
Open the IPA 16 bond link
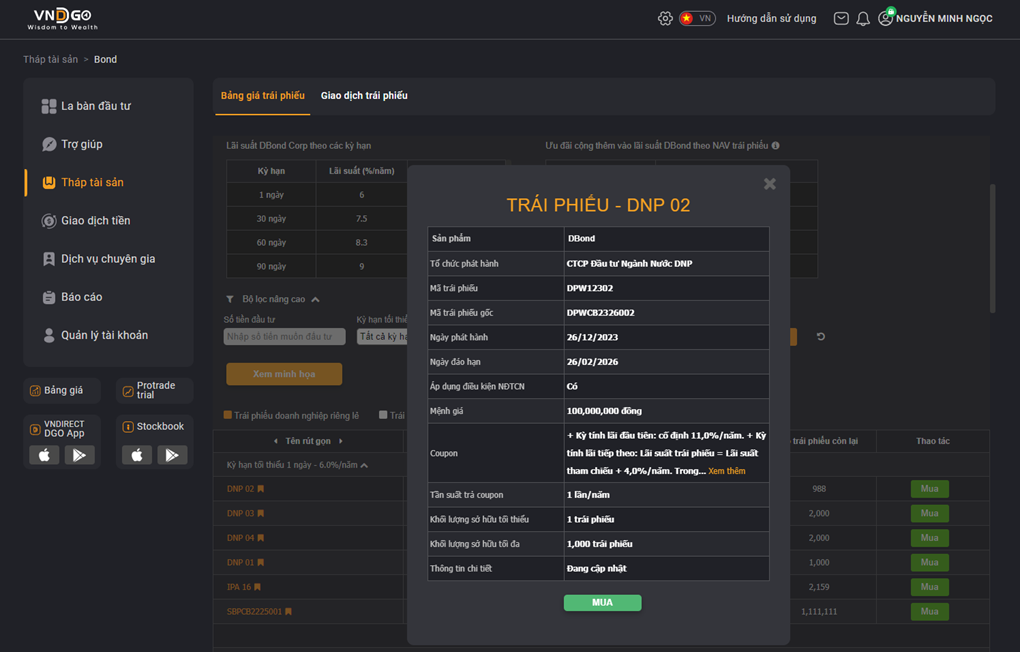(x=239, y=587)
